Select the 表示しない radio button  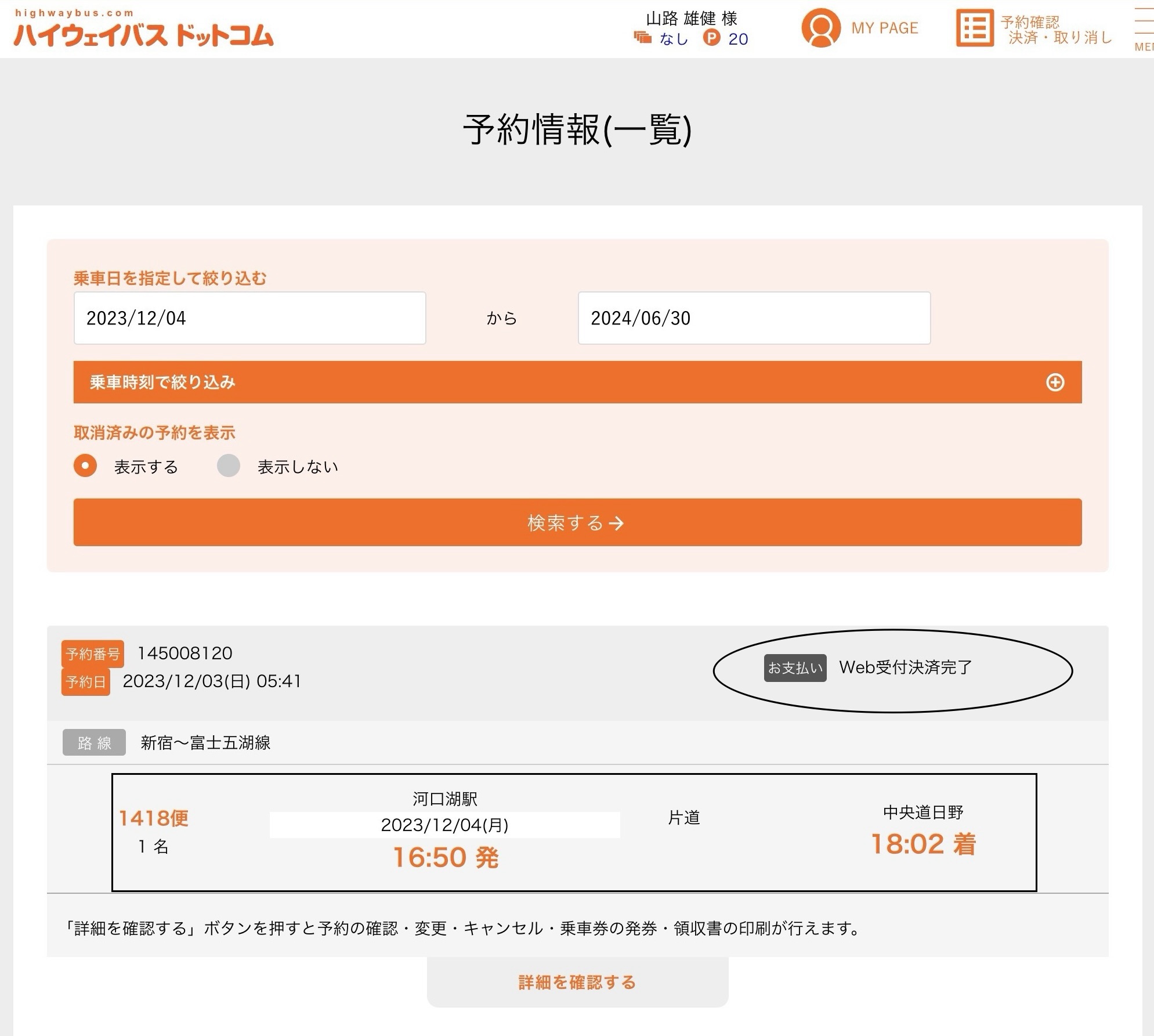pyautogui.click(x=229, y=465)
